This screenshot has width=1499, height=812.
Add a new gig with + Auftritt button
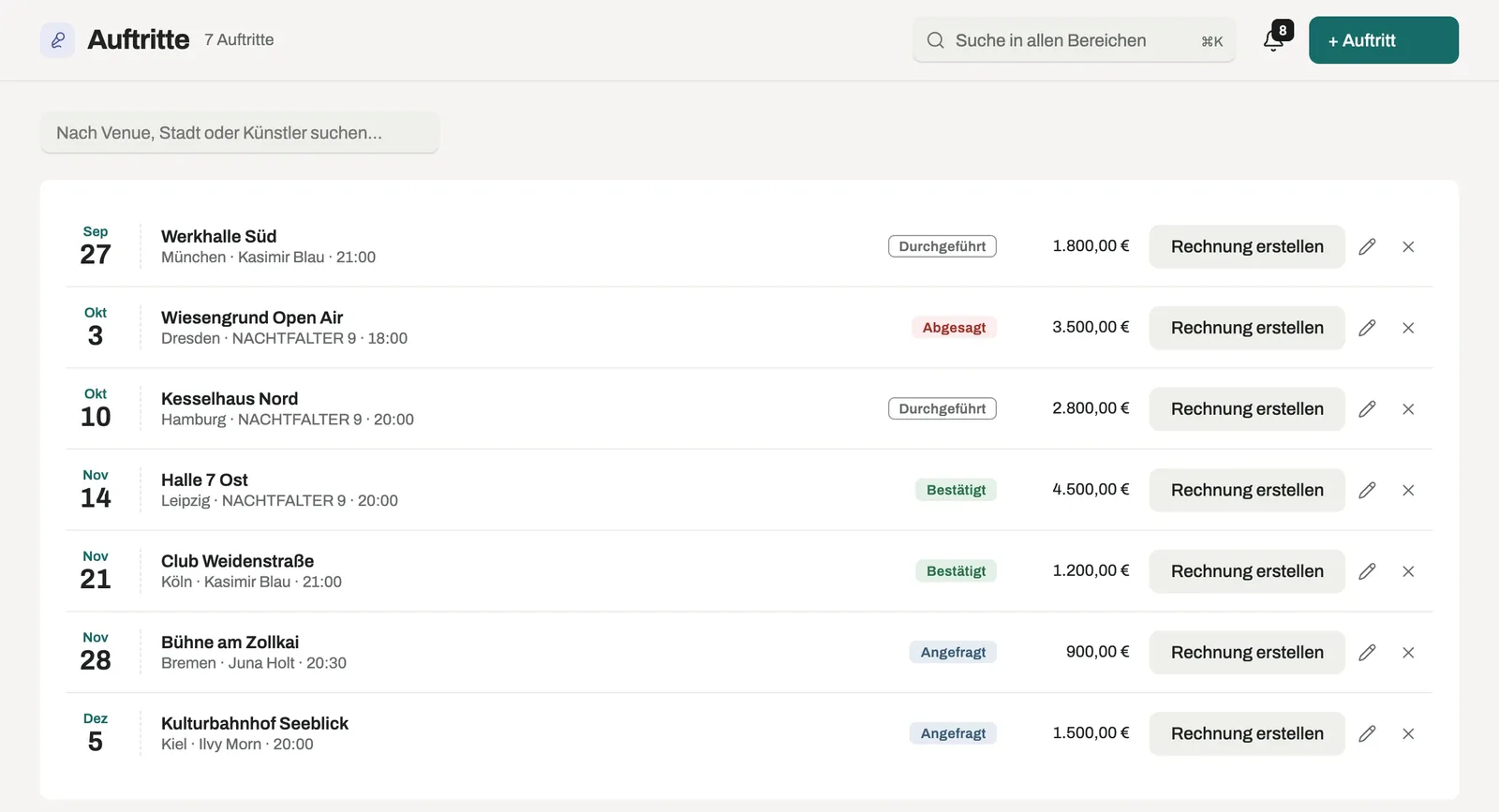1383,40
